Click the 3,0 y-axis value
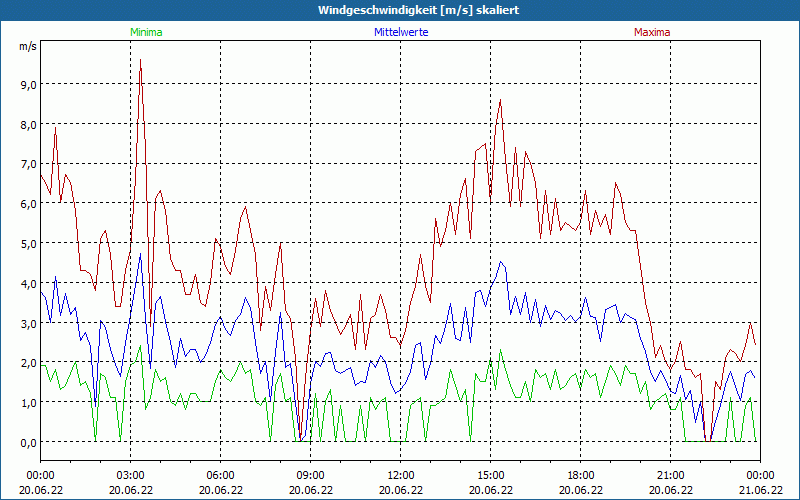800x500 pixels. click(29, 323)
